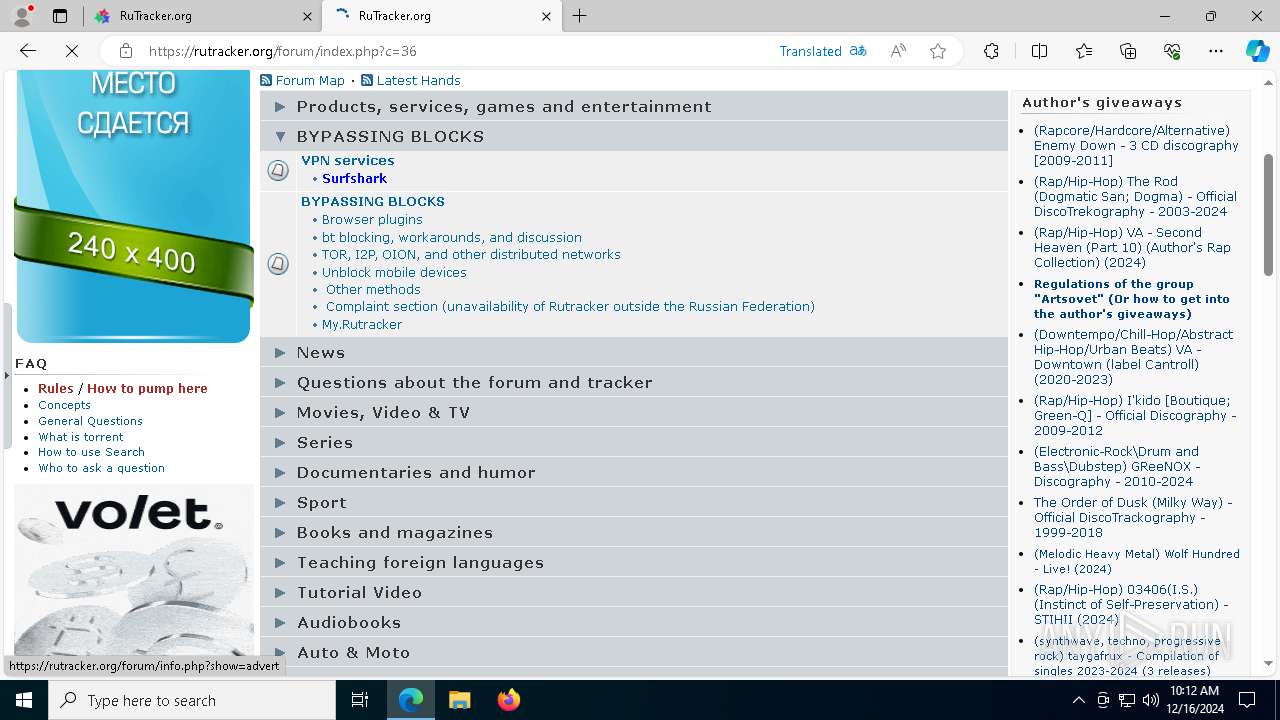Click the Windows search box
The image size is (1280, 720).
pos(192,700)
